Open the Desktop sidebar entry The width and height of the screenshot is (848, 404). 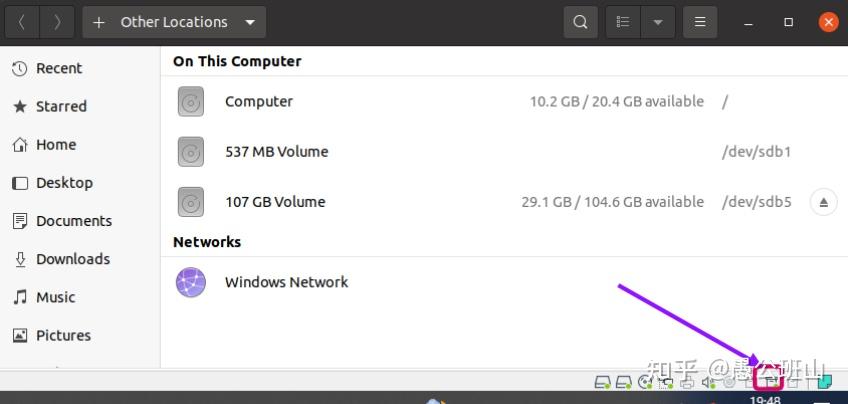64,182
